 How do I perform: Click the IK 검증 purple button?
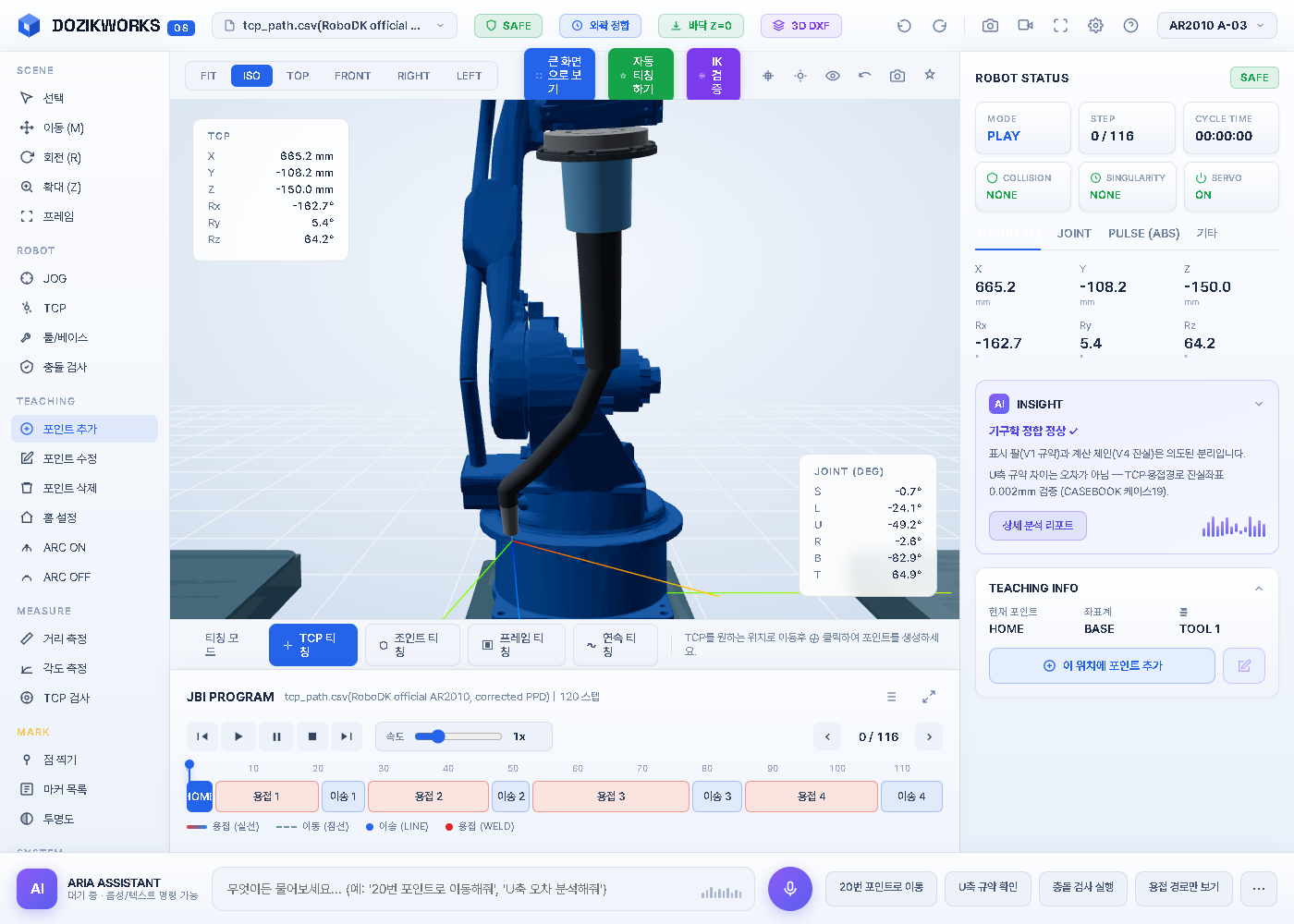click(714, 74)
